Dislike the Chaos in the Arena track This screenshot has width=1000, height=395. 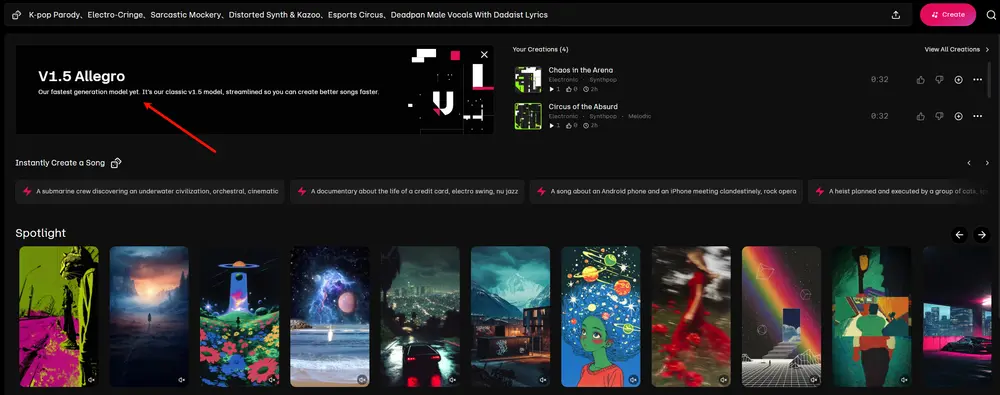[939, 80]
